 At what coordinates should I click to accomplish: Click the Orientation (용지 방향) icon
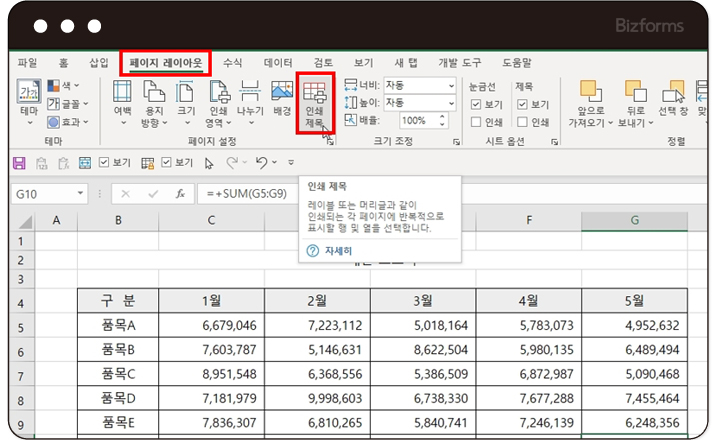tap(154, 103)
